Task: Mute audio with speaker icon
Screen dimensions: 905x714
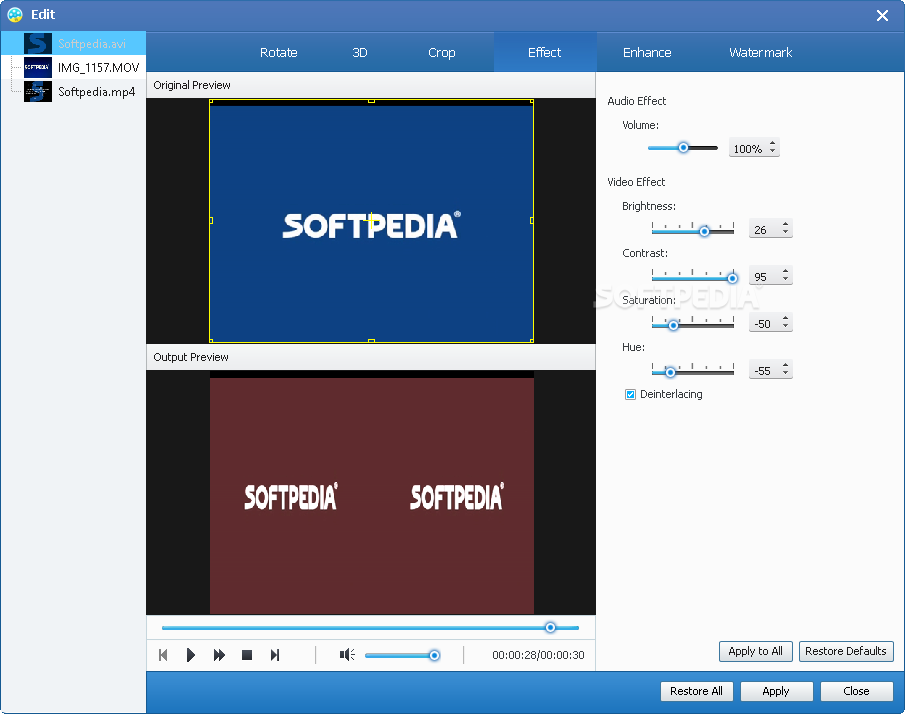Action: tap(347, 655)
